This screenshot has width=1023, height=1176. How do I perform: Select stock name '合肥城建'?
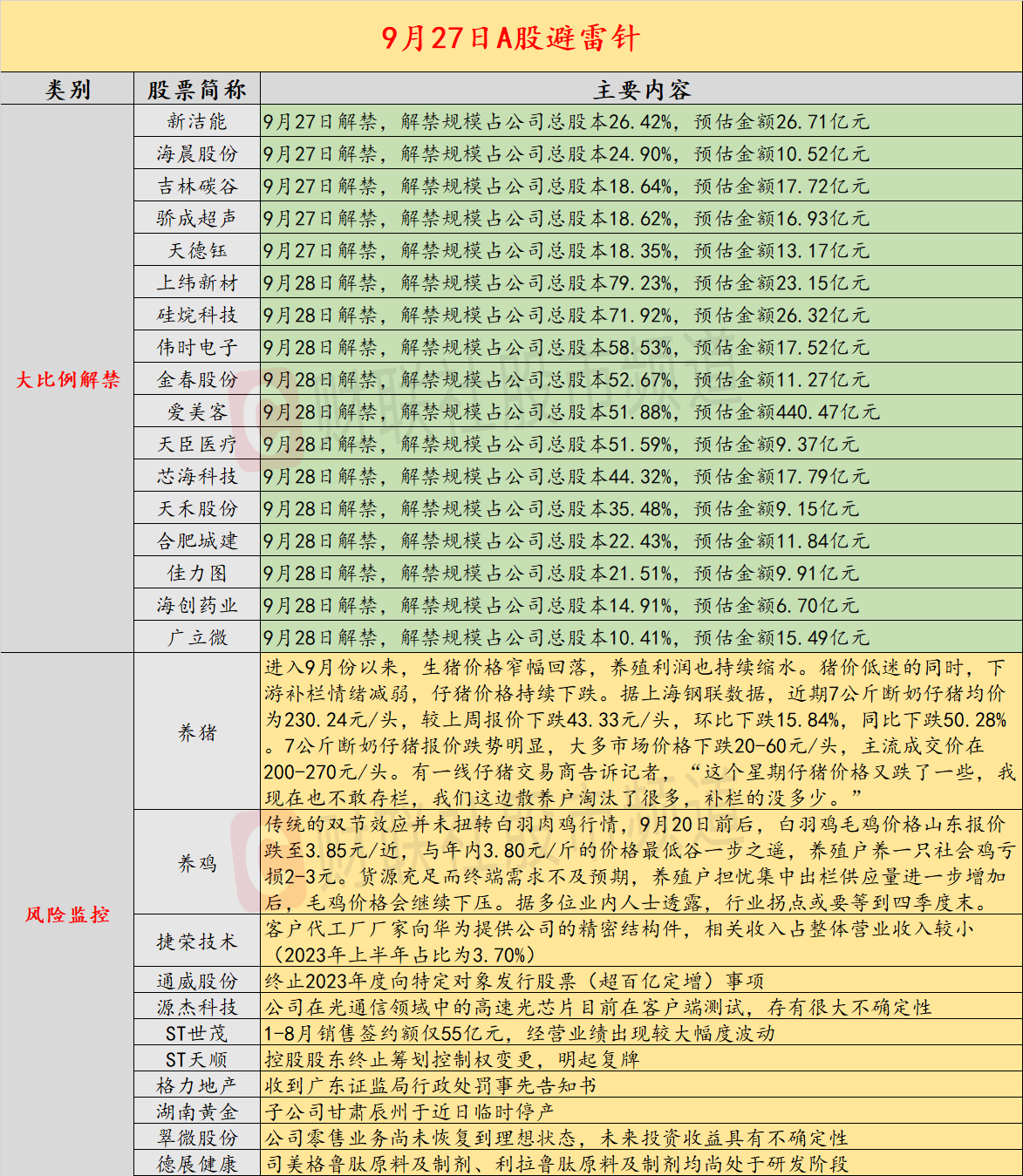(197, 541)
